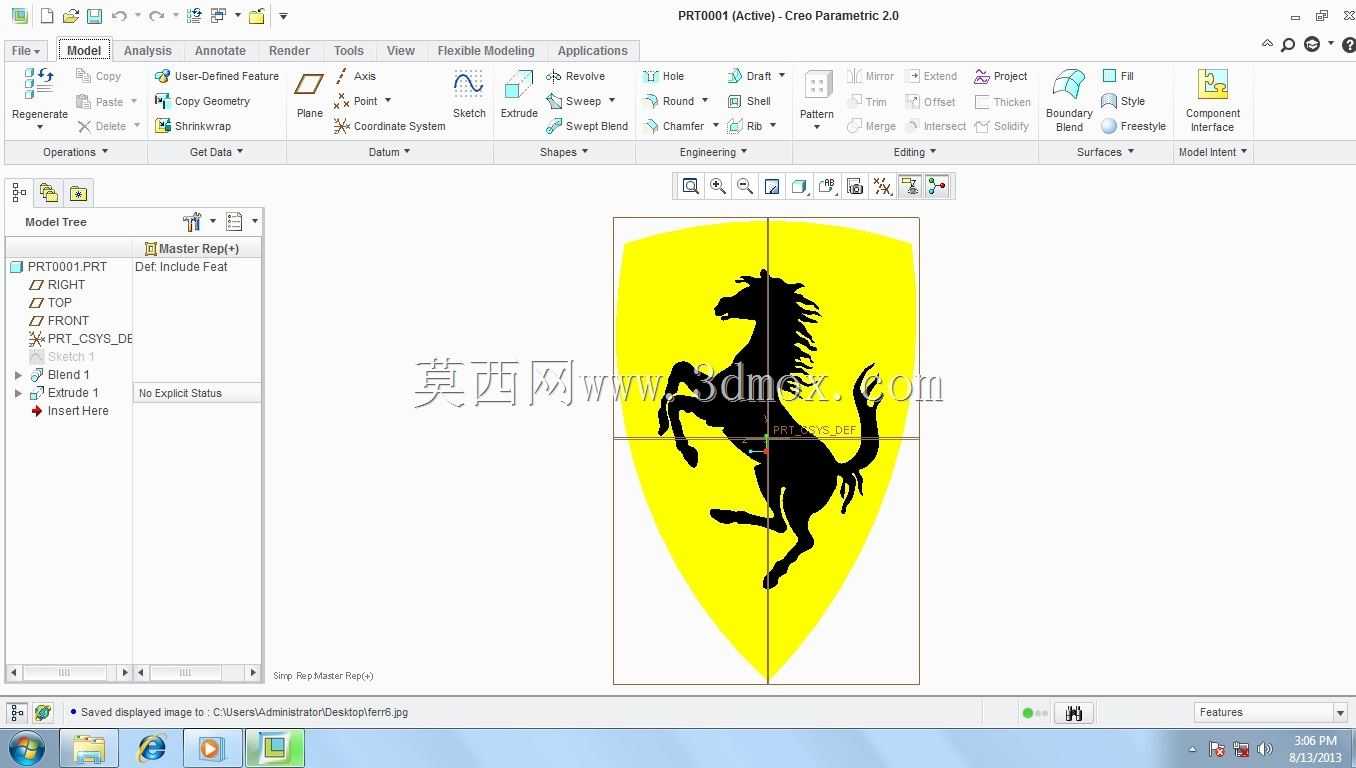Apply the Shell feature
This screenshot has height=768, width=1356.
[749, 101]
